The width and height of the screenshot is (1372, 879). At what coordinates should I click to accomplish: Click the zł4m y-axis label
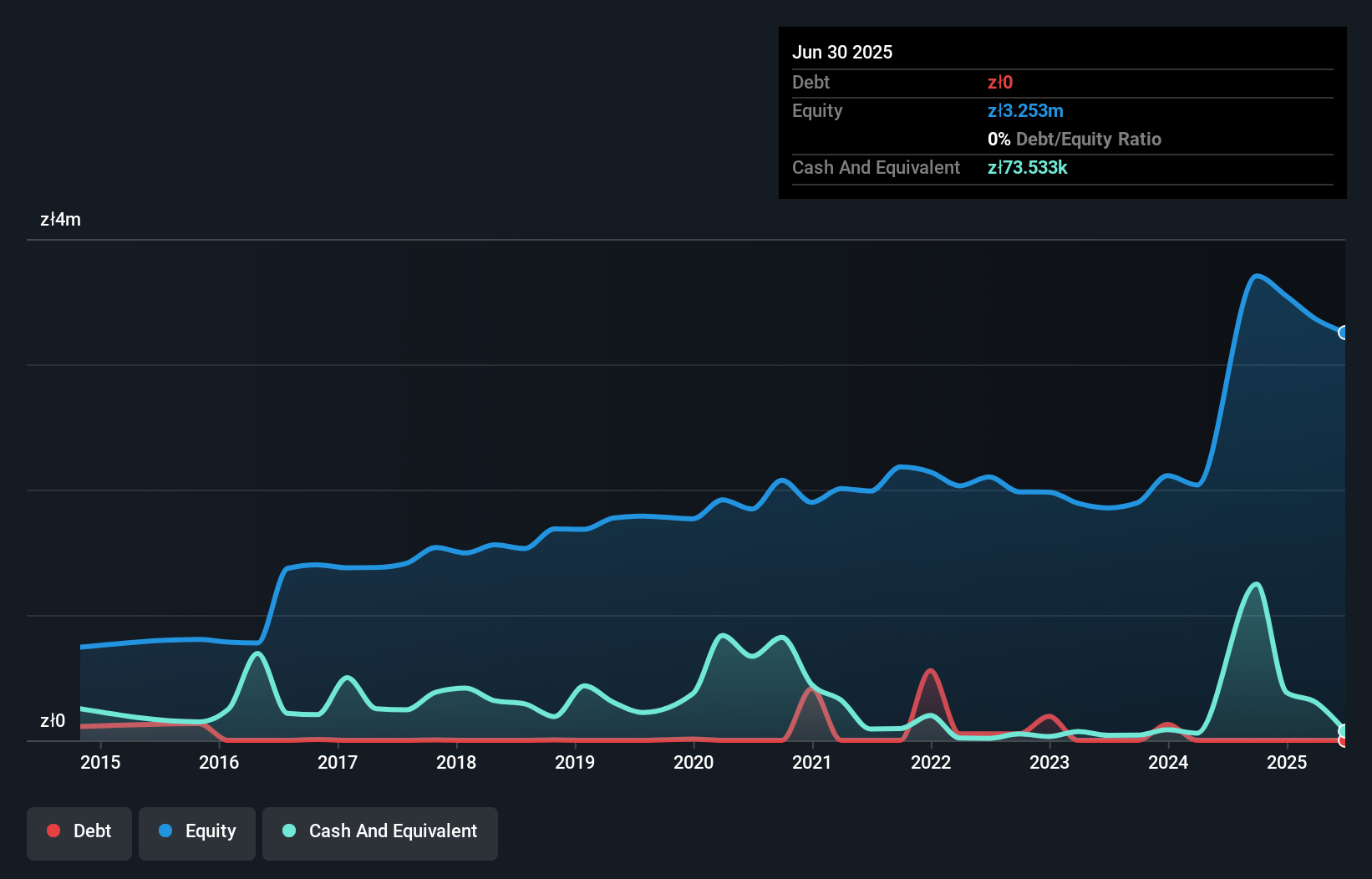(x=60, y=220)
